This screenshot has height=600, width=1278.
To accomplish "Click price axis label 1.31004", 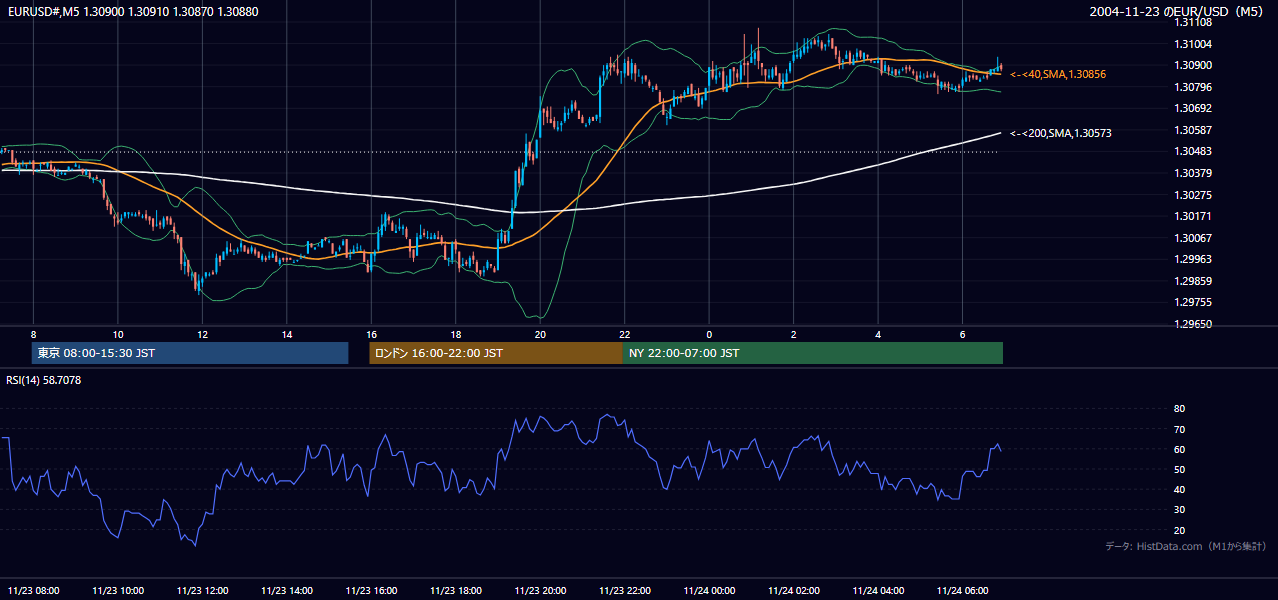I will pos(1194,44).
